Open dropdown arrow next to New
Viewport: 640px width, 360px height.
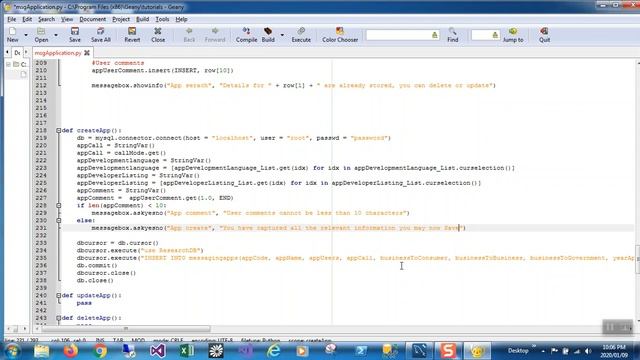[26, 35]
